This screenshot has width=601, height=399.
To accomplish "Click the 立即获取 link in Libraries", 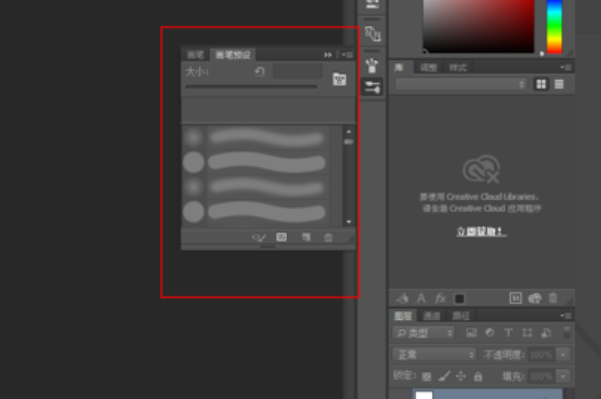I will pos(481,231).
